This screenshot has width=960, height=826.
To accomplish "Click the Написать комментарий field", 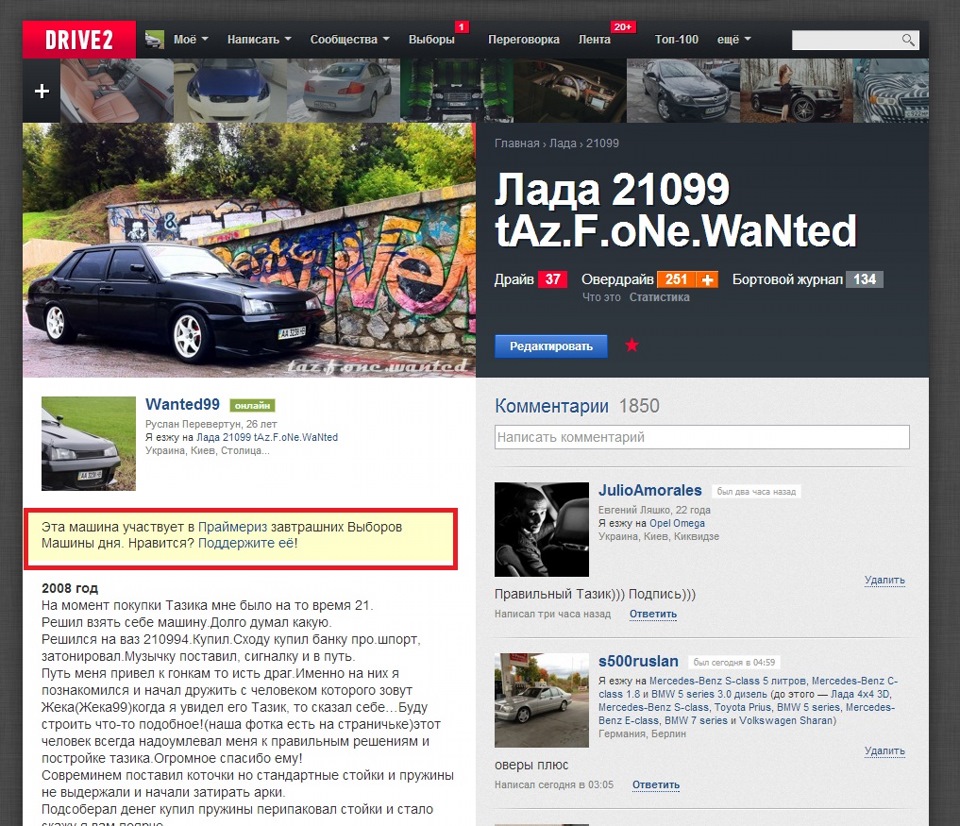I will tap(702, 437).
